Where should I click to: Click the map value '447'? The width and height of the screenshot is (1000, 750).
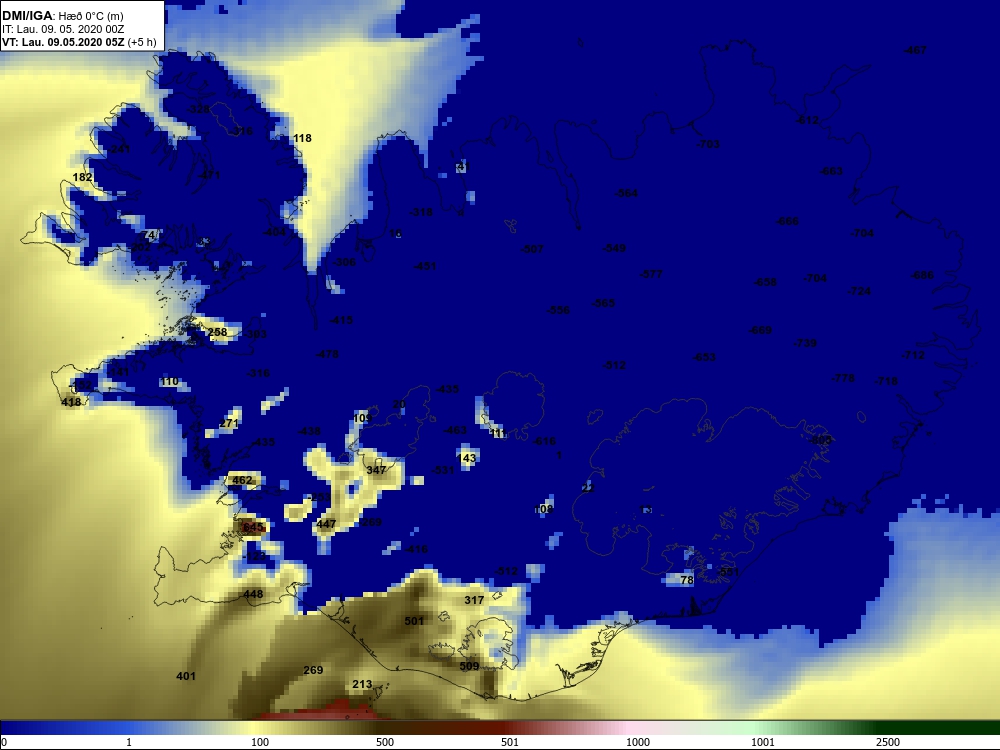pos(326,524)
